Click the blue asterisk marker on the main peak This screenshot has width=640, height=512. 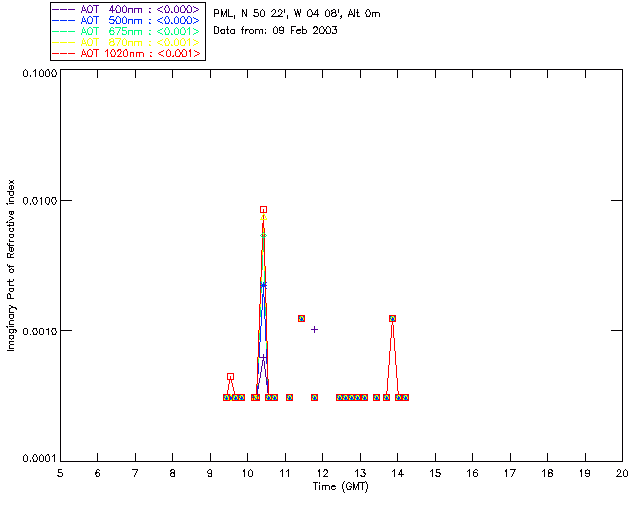[x=264, y=285]
